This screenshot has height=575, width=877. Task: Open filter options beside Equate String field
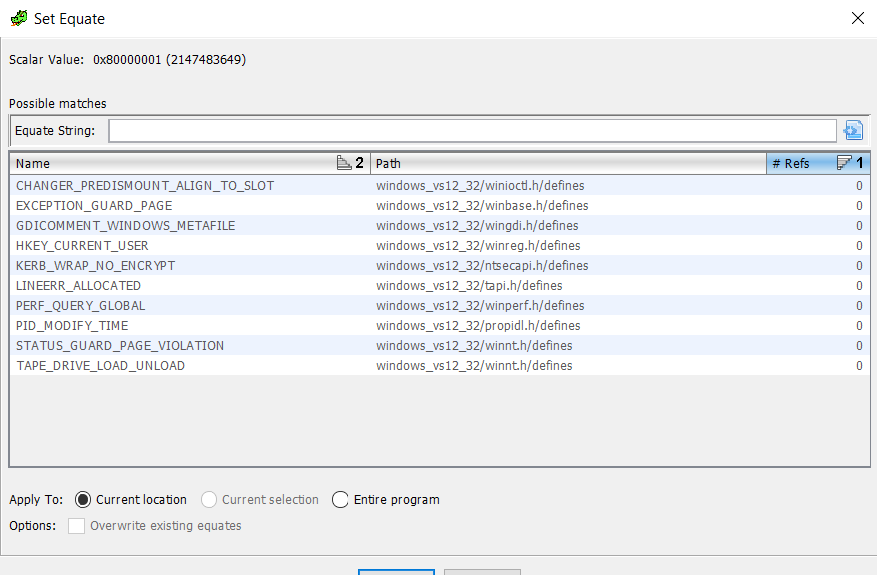pos(853,131)
